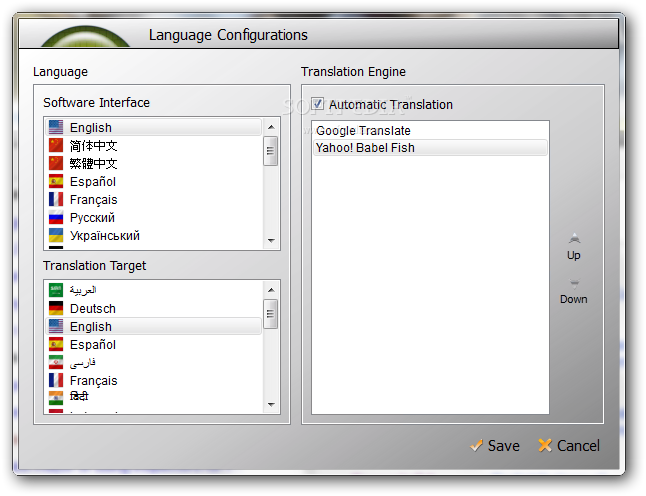The width and height of the screenshot is (646, 496).
Task: Select Yahoo! Babel Fish engine
Action: (430, 147)
